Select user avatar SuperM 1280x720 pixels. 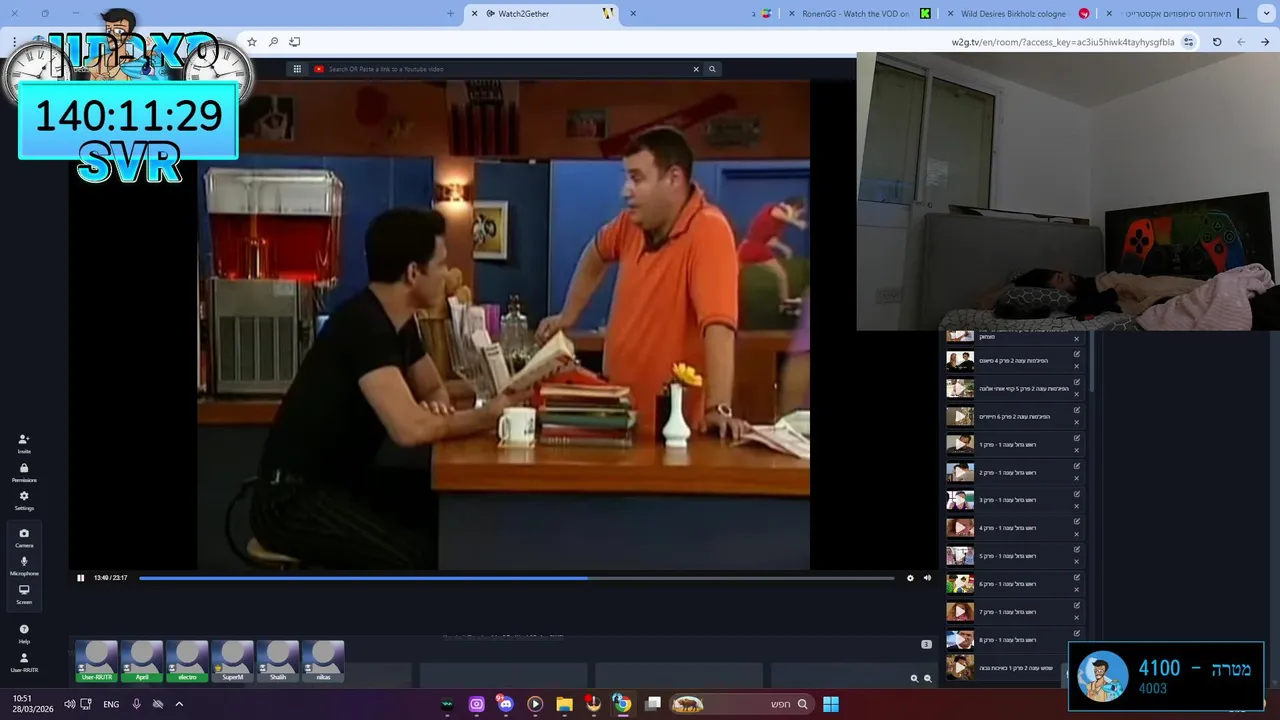[232, 661]
